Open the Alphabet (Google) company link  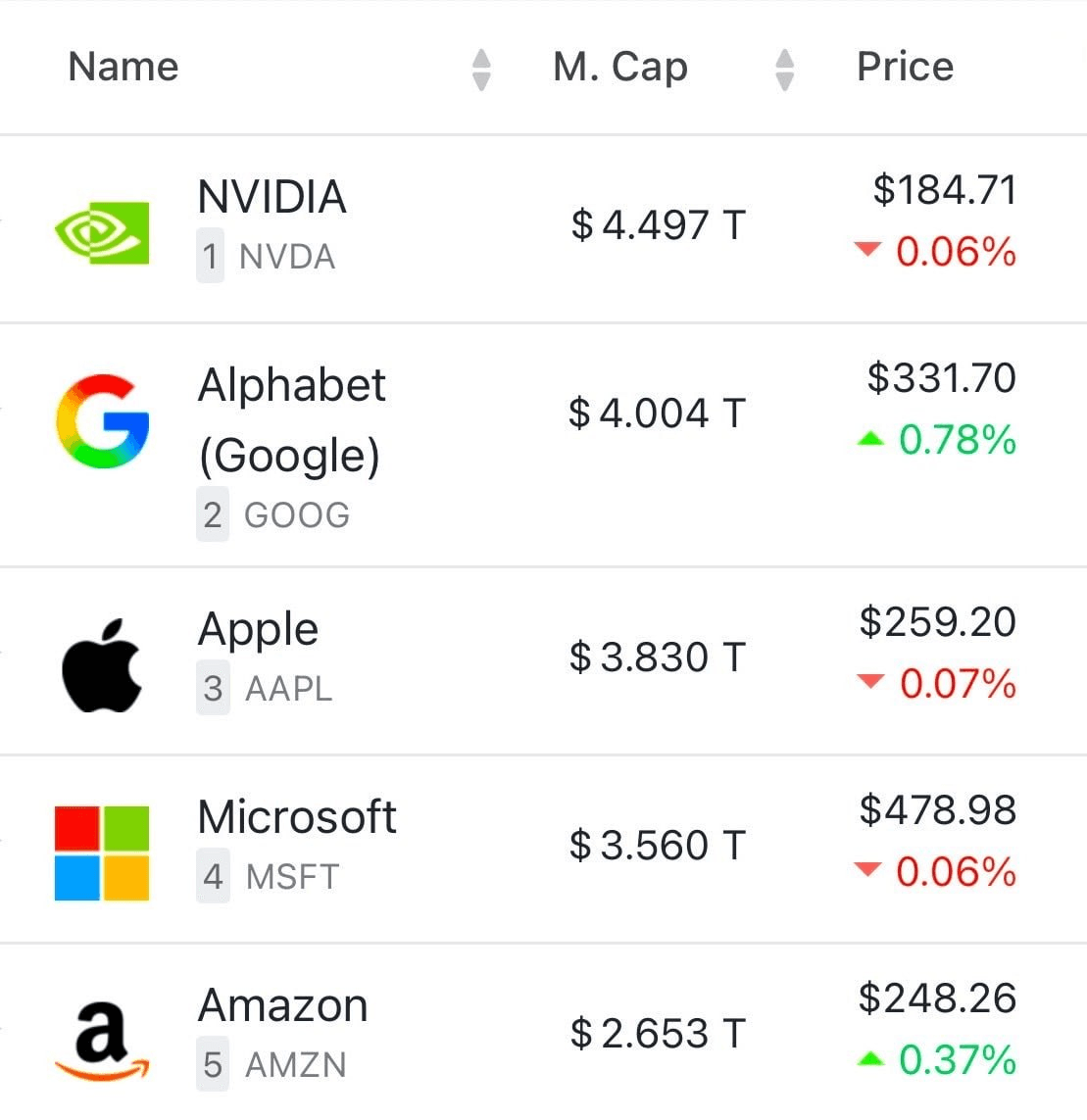tap(291, 419)
